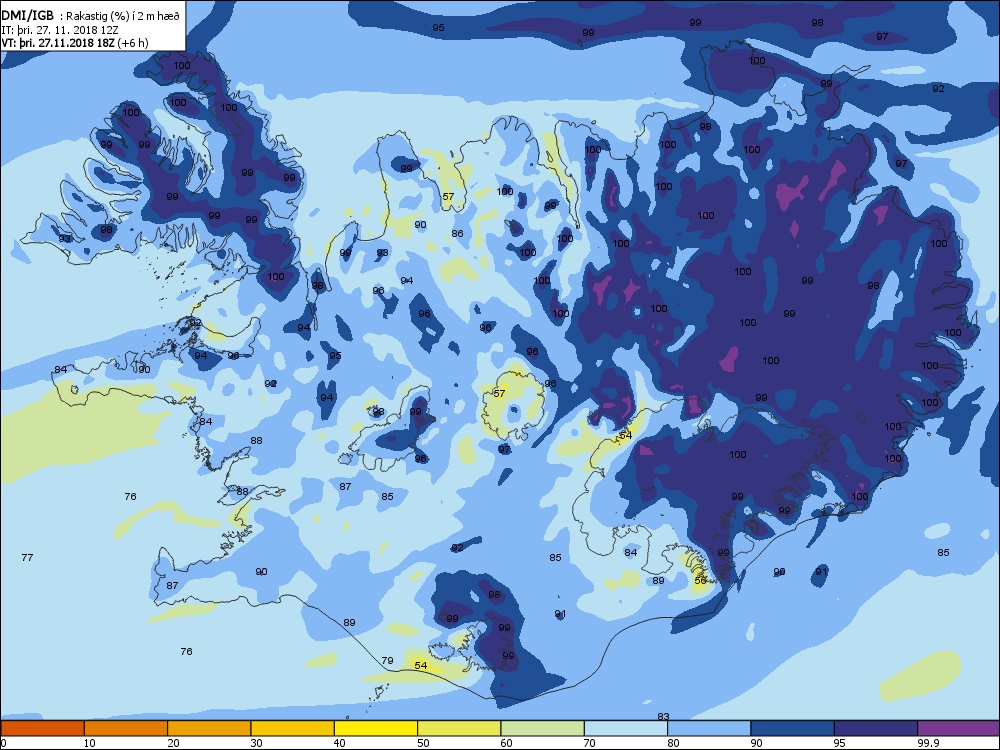Click the 'DMI/IGB' title text

click(28, 16)
